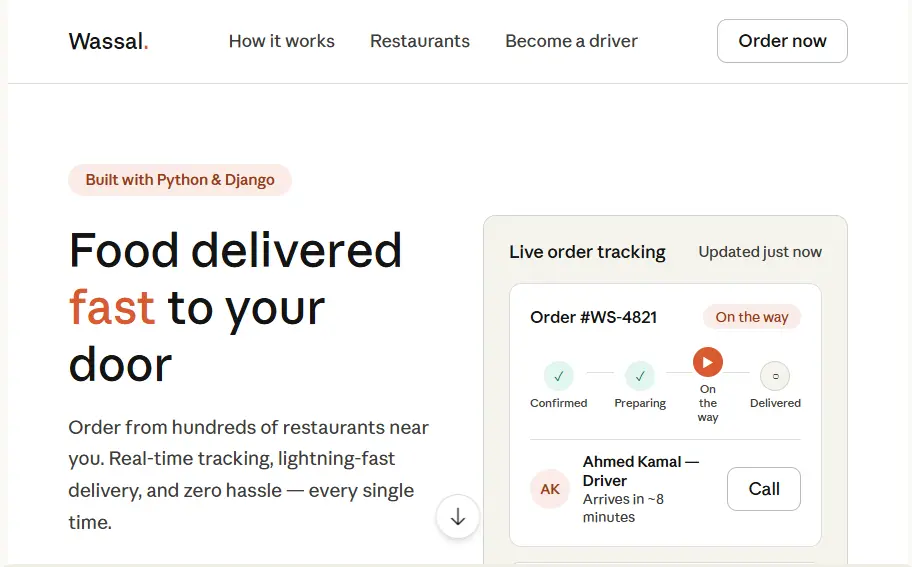Open the How it works page
This screenshot has height=567, width=912.
click(x=282, y=41)
